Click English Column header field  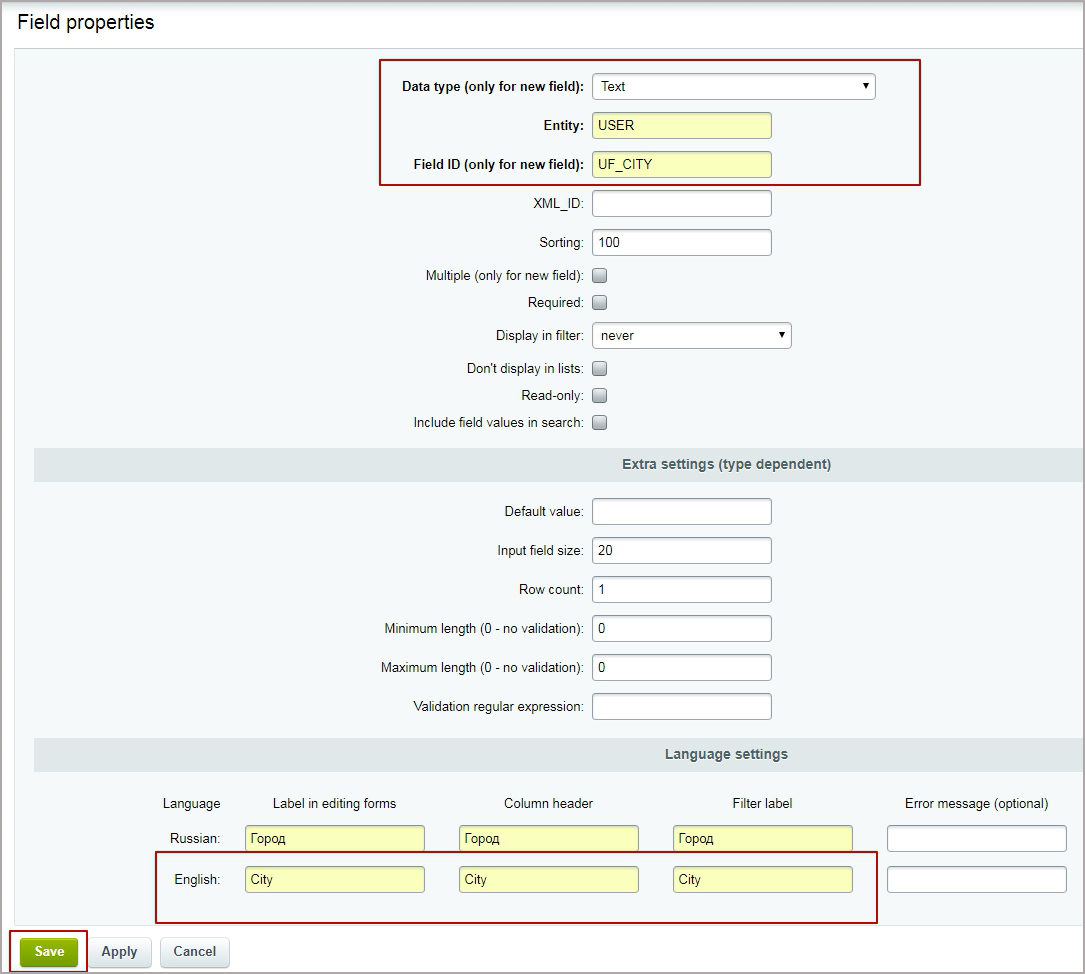pos(549,879)
